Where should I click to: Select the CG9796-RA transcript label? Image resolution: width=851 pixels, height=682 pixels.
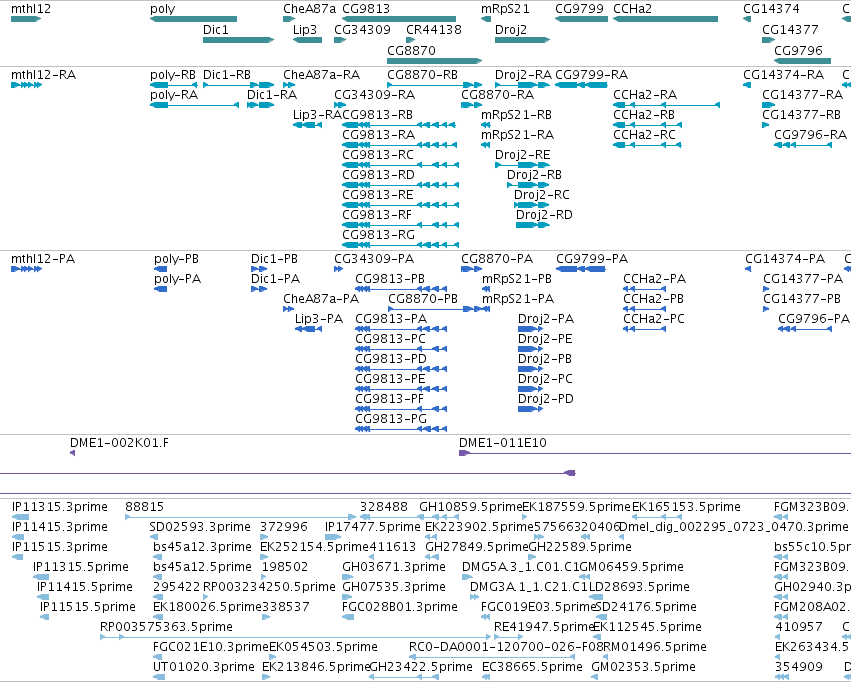point(810,135)
